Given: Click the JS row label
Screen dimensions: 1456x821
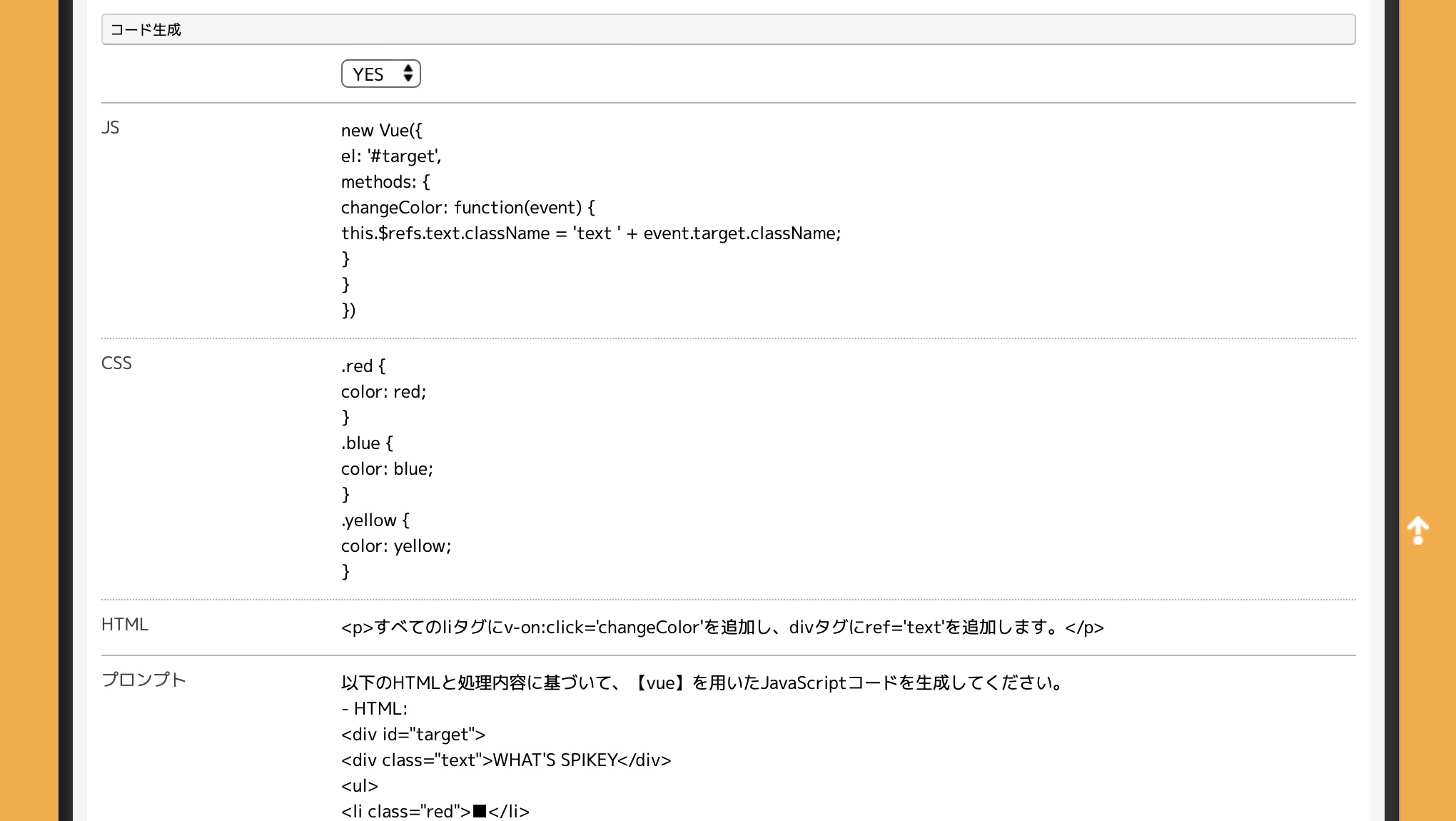Looking at the screenshot, I should pyautogui.click(x=111, y=128).
